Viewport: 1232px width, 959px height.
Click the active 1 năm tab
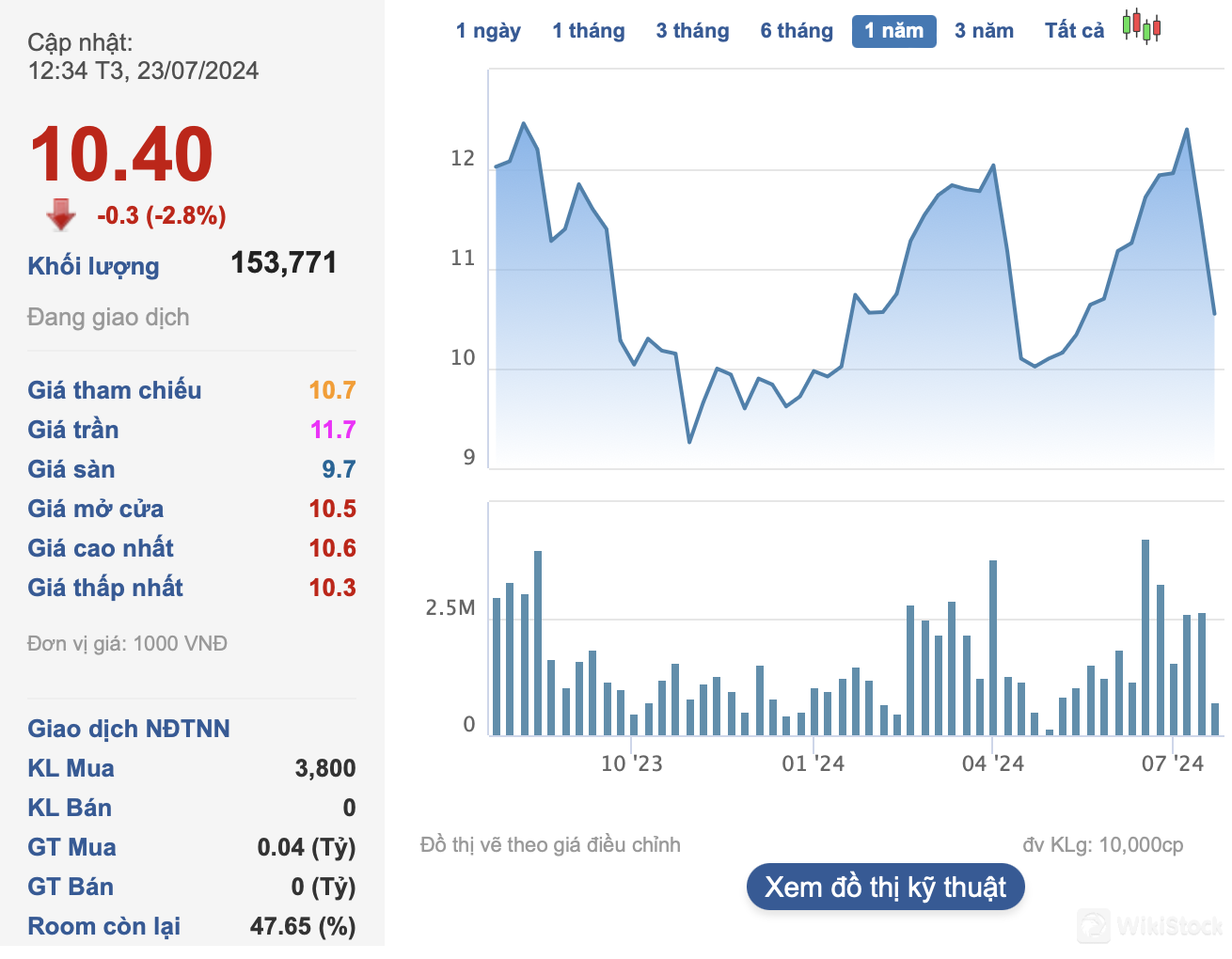tap(893, 31)
